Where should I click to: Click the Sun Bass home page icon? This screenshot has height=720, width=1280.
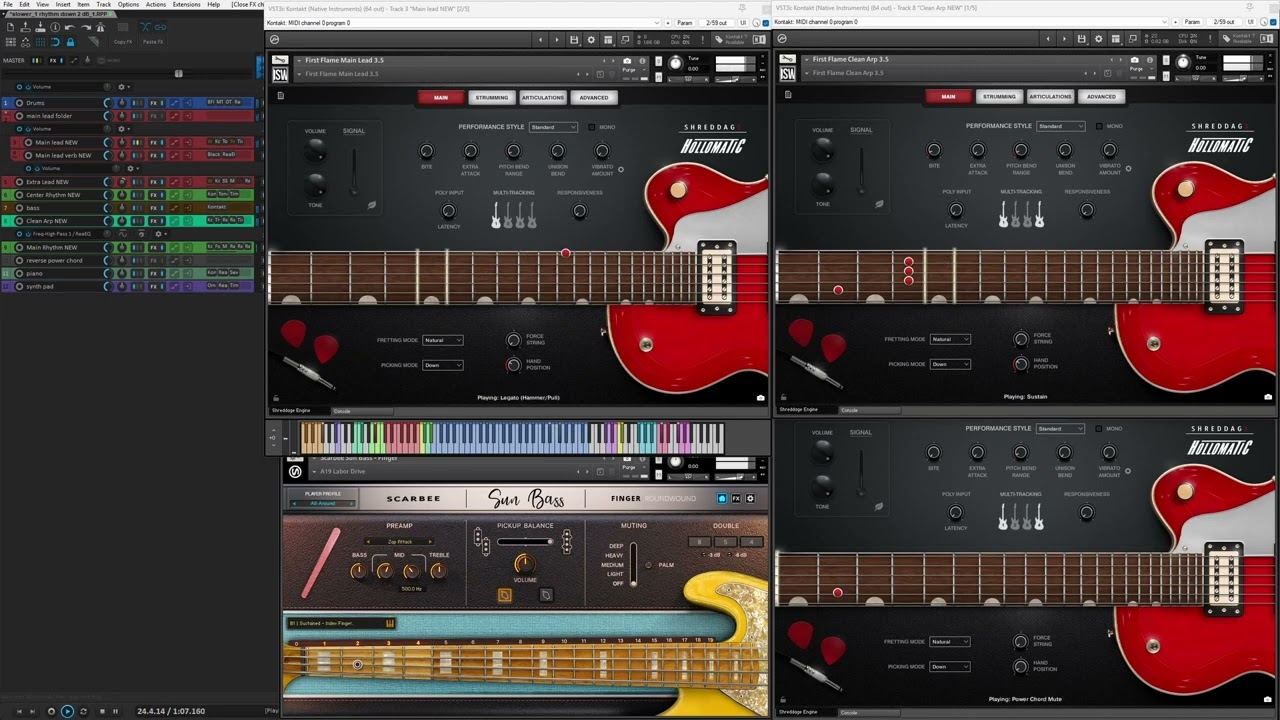(722, 498)
